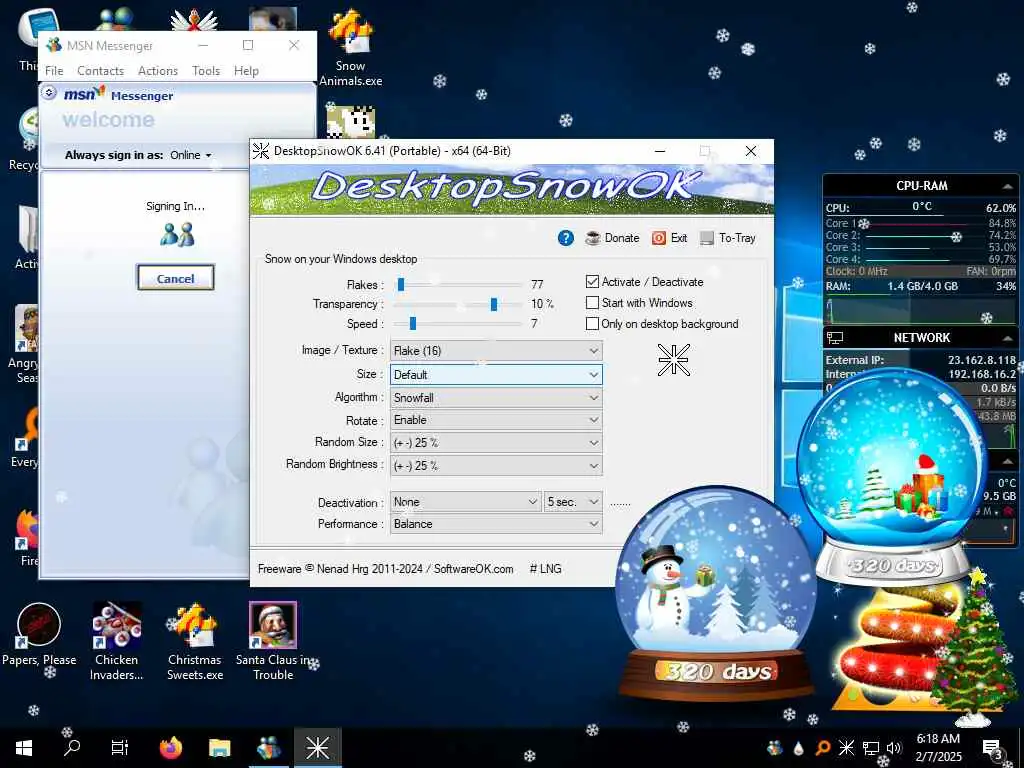Collapse the CPU-RAM gadget panel
The image size is (1024, 768).
[x=1006, y=186]
